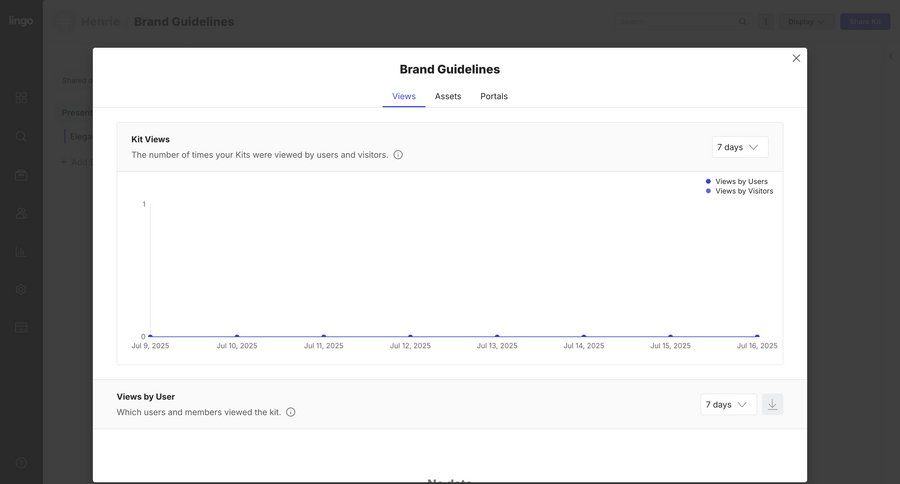Screen dimensions: 900x484
Task: Close the Brand Guidelines analytics dialog
Action: coord(796,58)
